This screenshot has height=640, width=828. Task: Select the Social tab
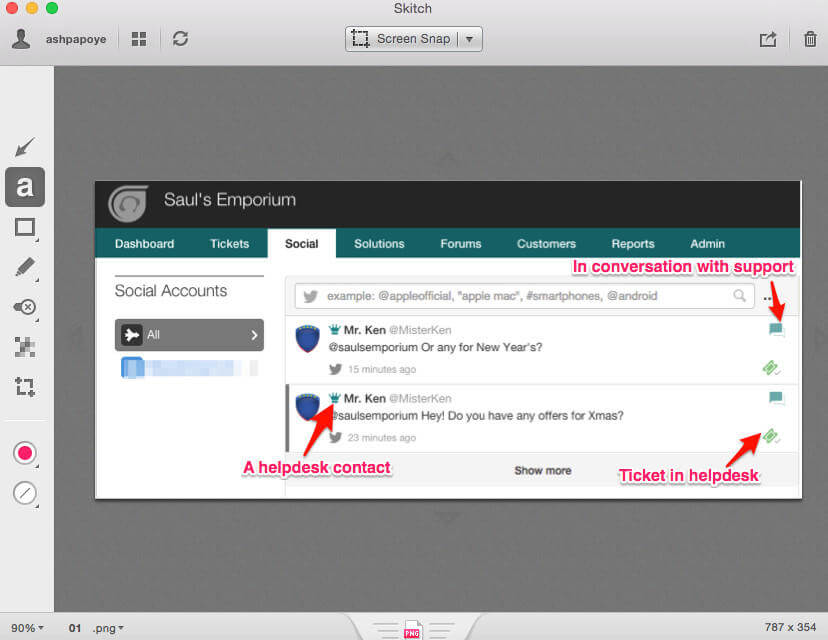[x=302, y=243]
